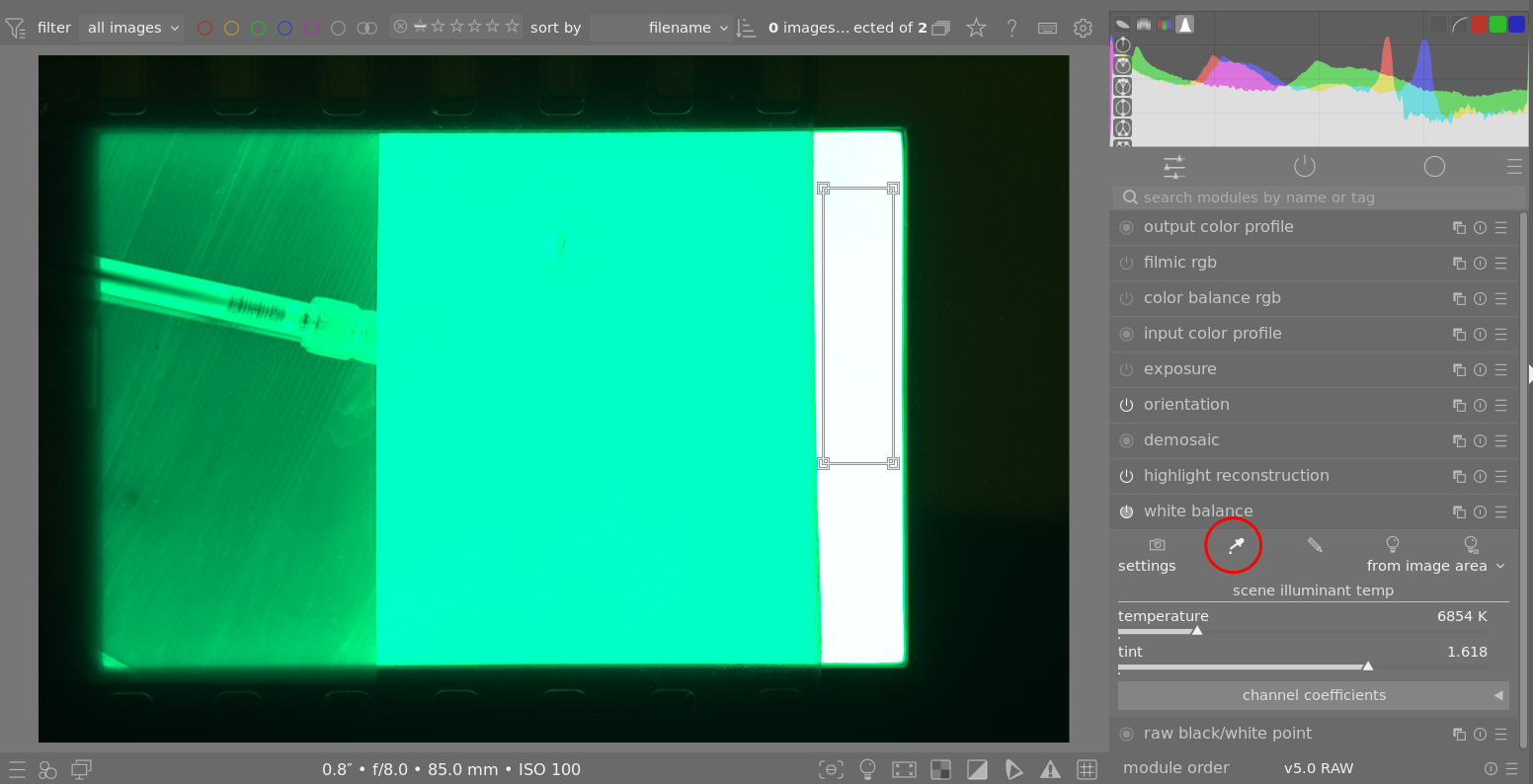The height and width of the screenshot is (784, 1533).
Task: Enable the exposure module
Action: coord(1126,369)
